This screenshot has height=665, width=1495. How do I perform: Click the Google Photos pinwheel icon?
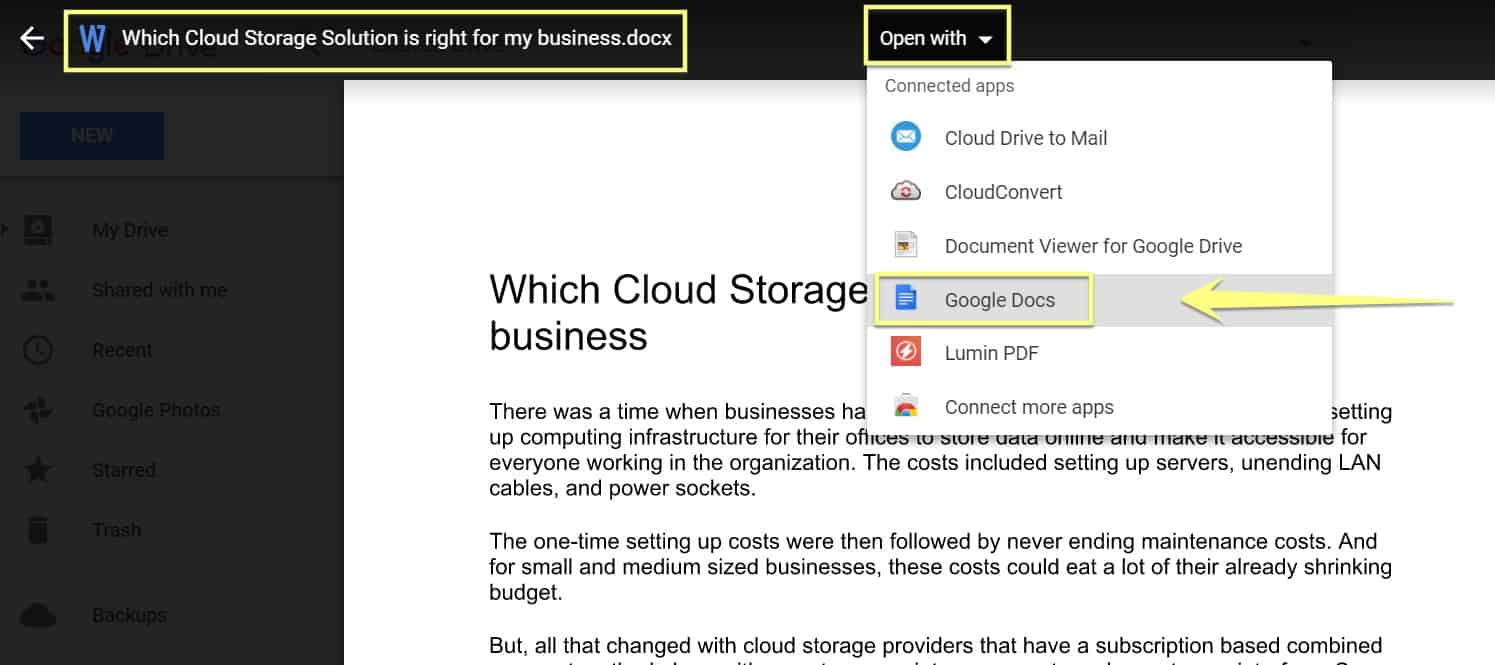click(38, 410)
